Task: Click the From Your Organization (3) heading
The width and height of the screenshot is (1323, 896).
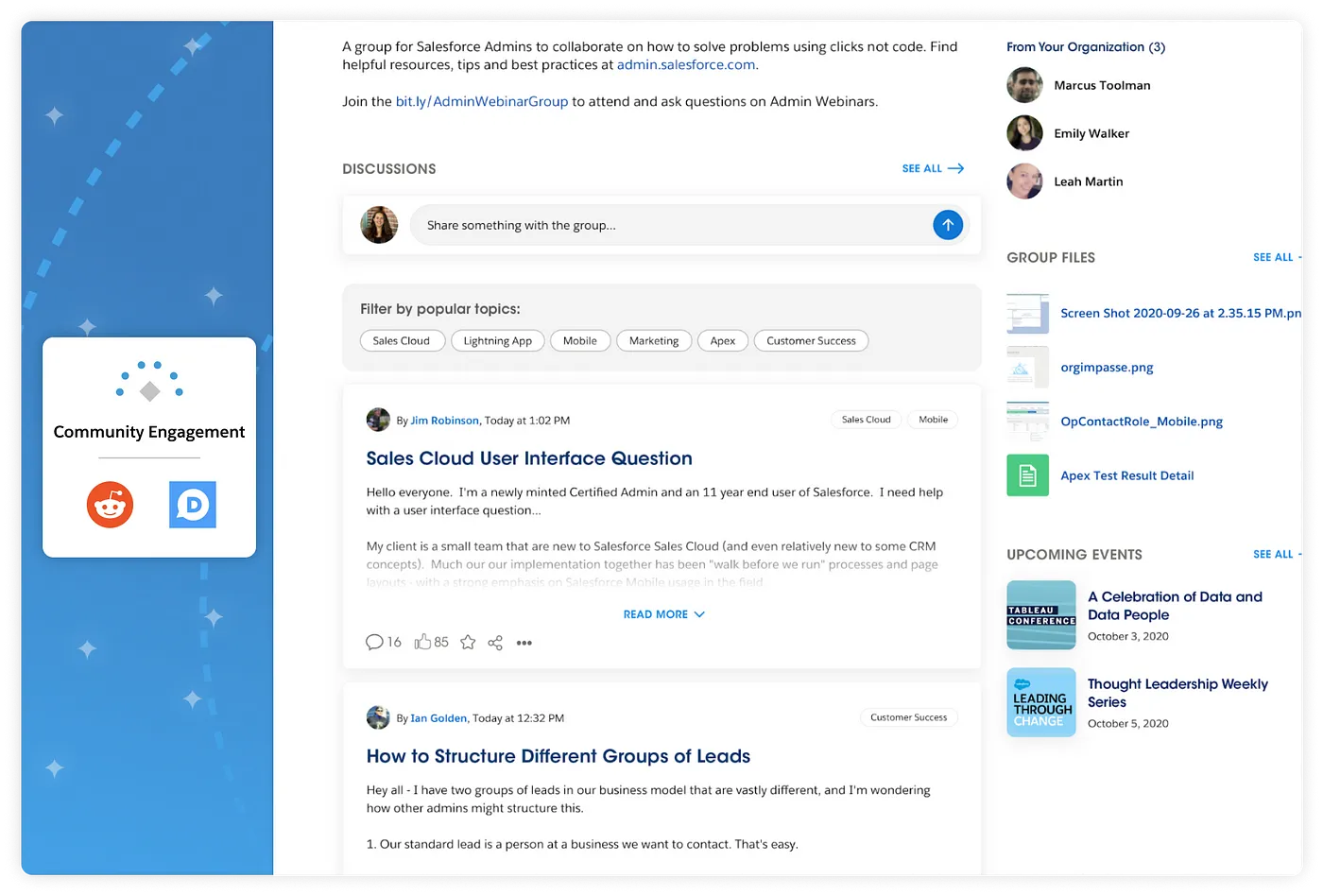Action: [x=1086, y=46]
